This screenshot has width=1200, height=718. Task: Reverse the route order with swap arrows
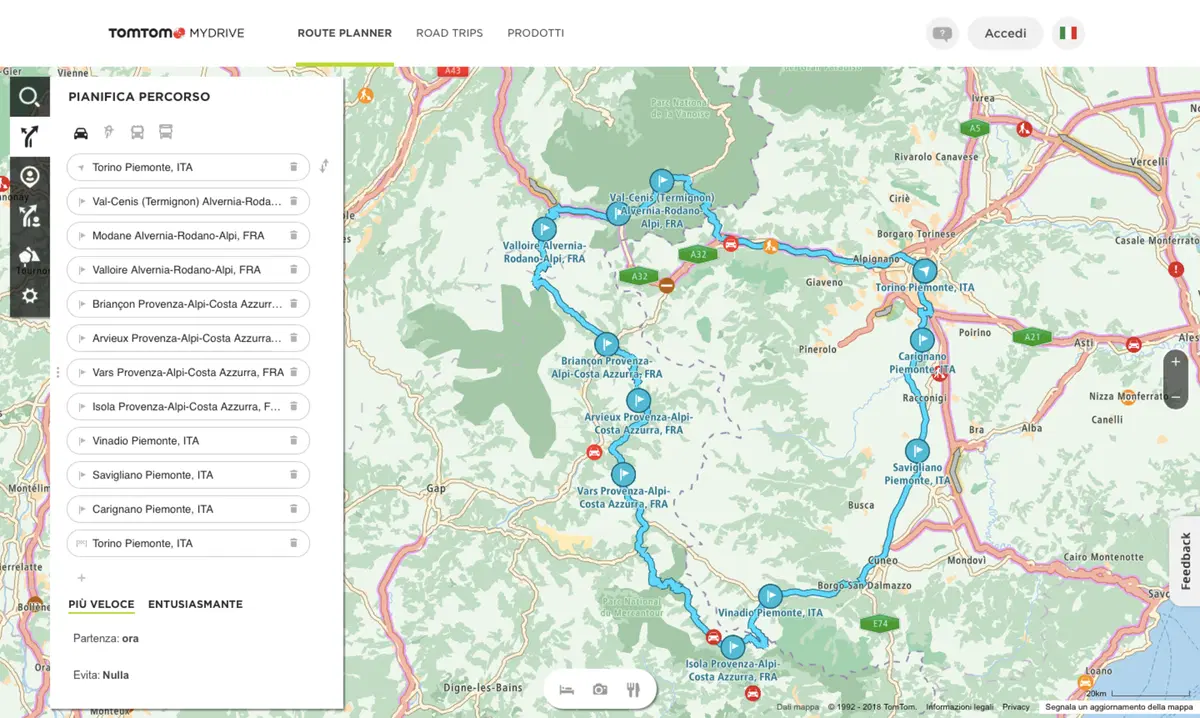[x=324, y=166]
